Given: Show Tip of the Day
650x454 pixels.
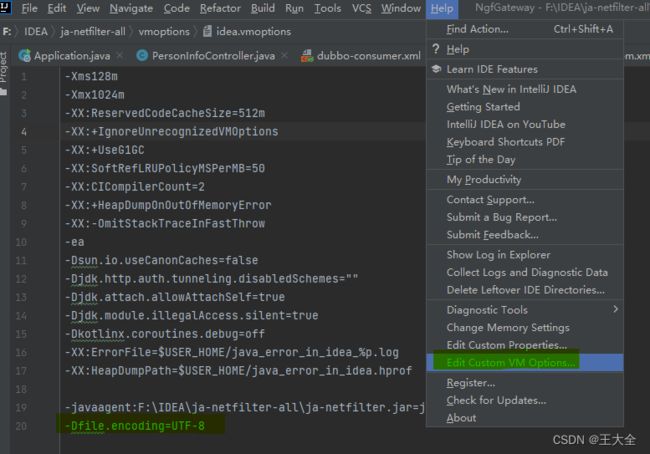Looking at the screenshot, I should (525, 160).
